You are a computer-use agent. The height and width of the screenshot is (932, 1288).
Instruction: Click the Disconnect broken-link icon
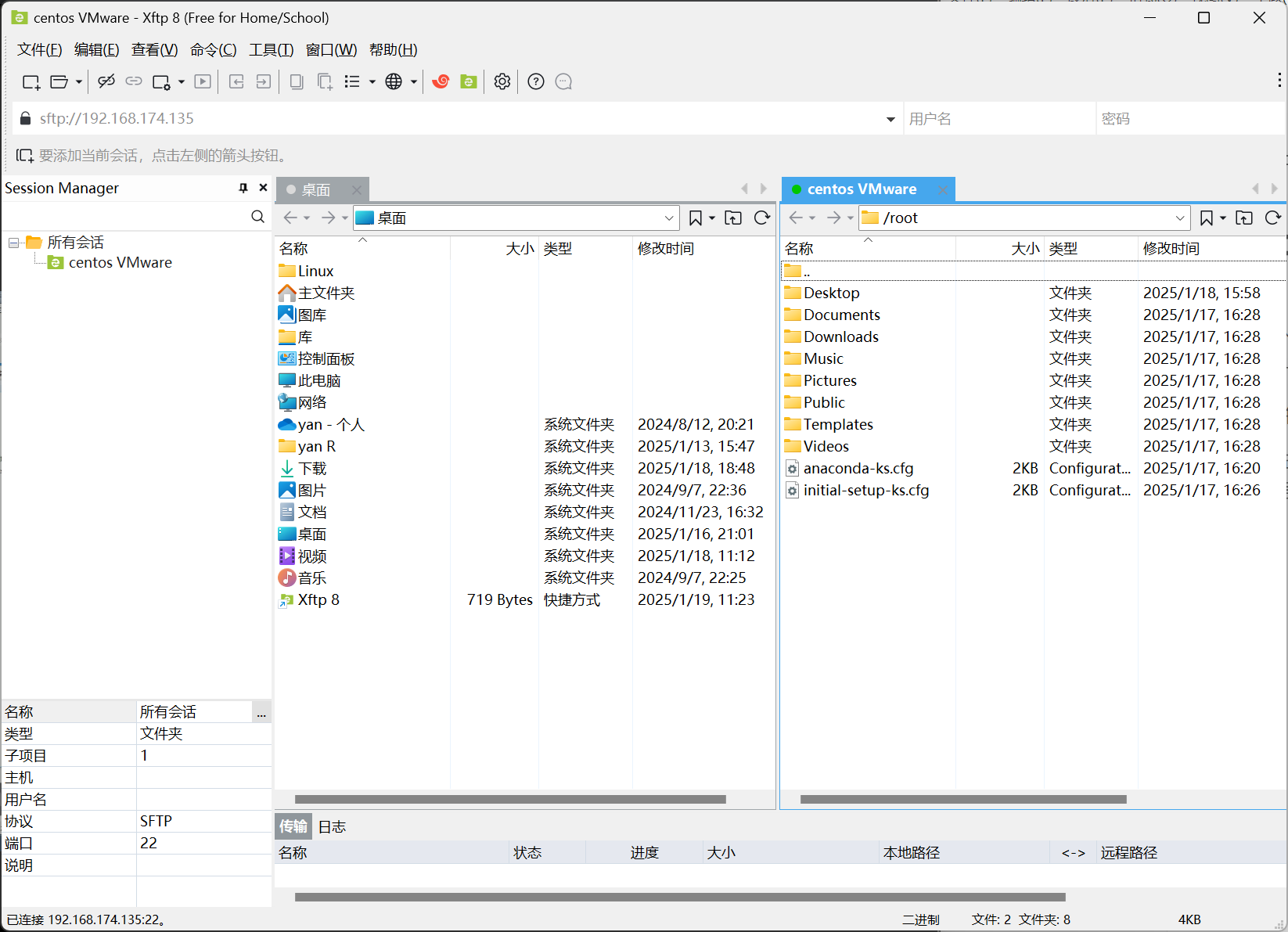coord(106,81)
